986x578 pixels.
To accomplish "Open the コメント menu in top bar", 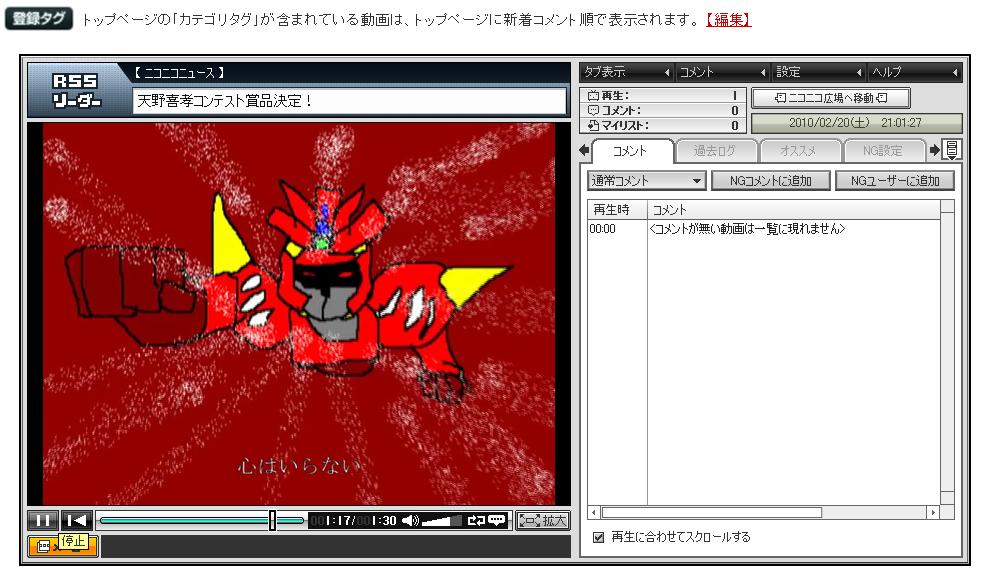I will [x=723, y=72].
